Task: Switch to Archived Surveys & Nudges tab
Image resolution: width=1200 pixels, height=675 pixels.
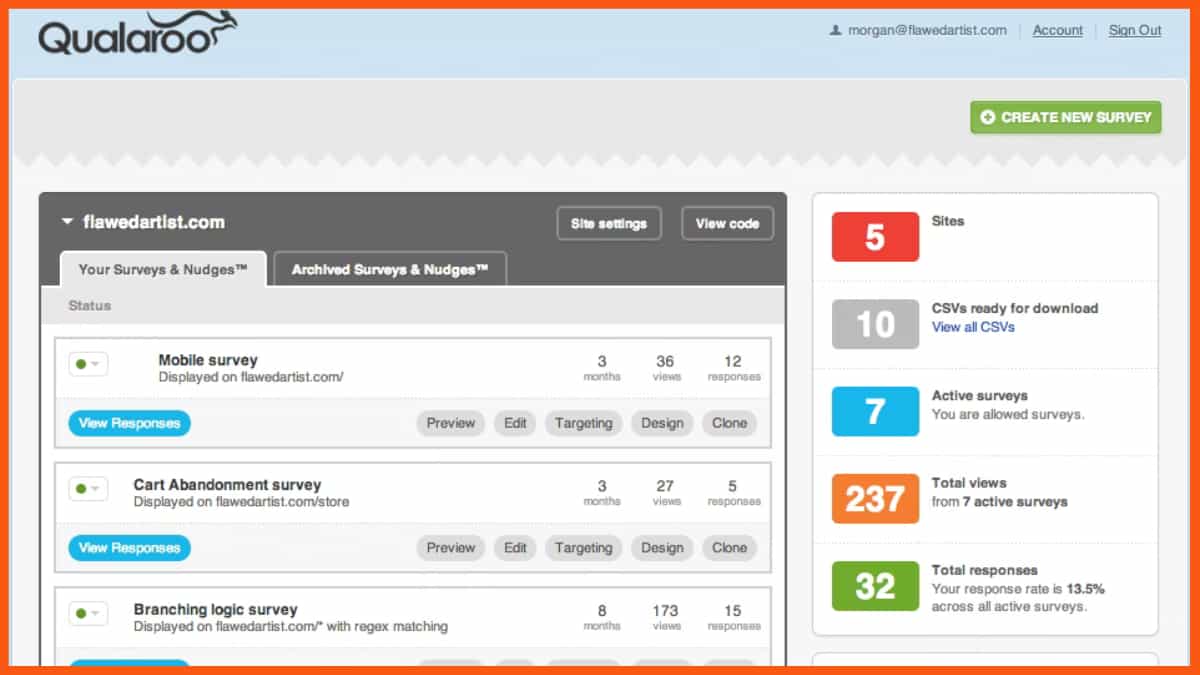Action: click(x=390, y=270)
